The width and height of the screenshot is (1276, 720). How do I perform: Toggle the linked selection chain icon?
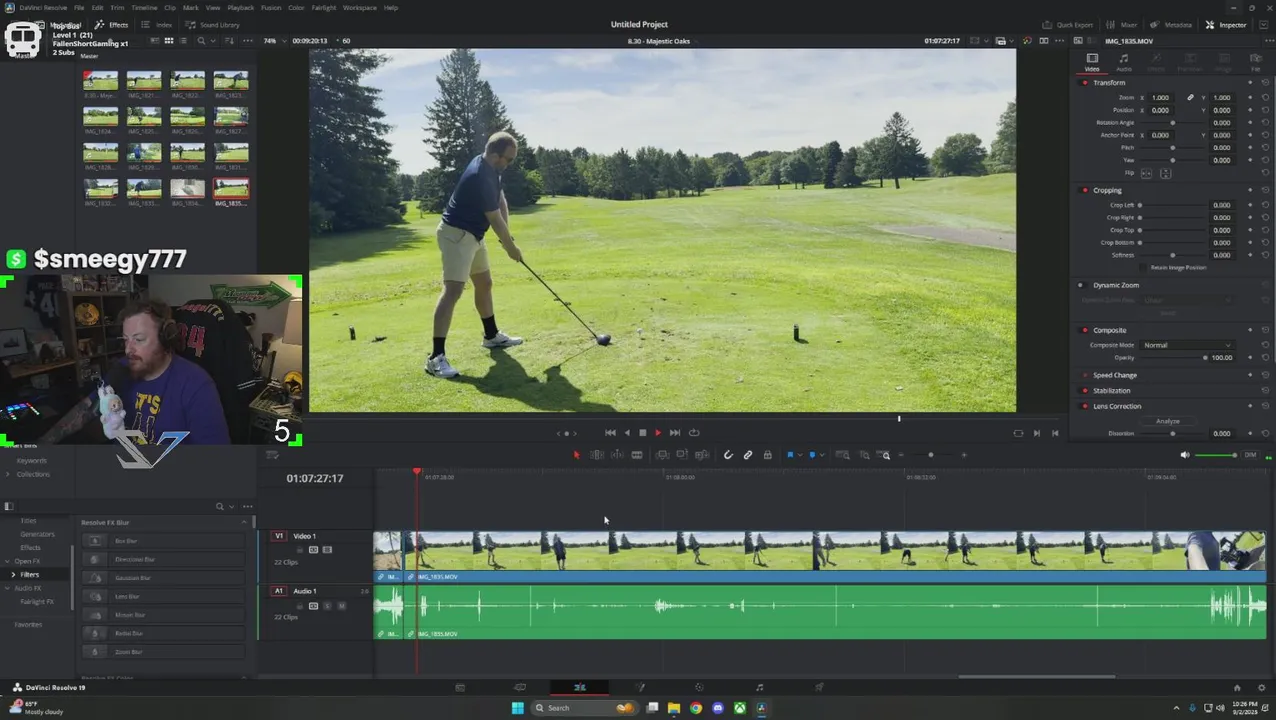pyautogui.click(x=747, y=455)
